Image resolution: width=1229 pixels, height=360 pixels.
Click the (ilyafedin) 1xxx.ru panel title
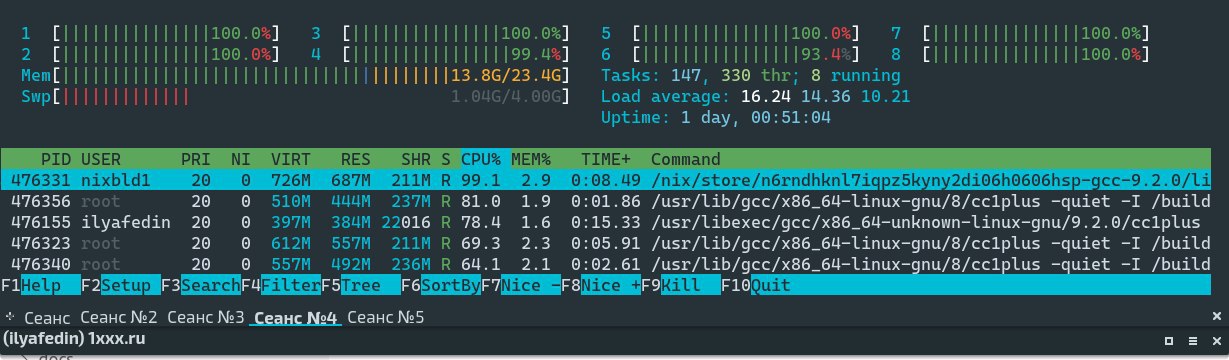click(75, 340)
